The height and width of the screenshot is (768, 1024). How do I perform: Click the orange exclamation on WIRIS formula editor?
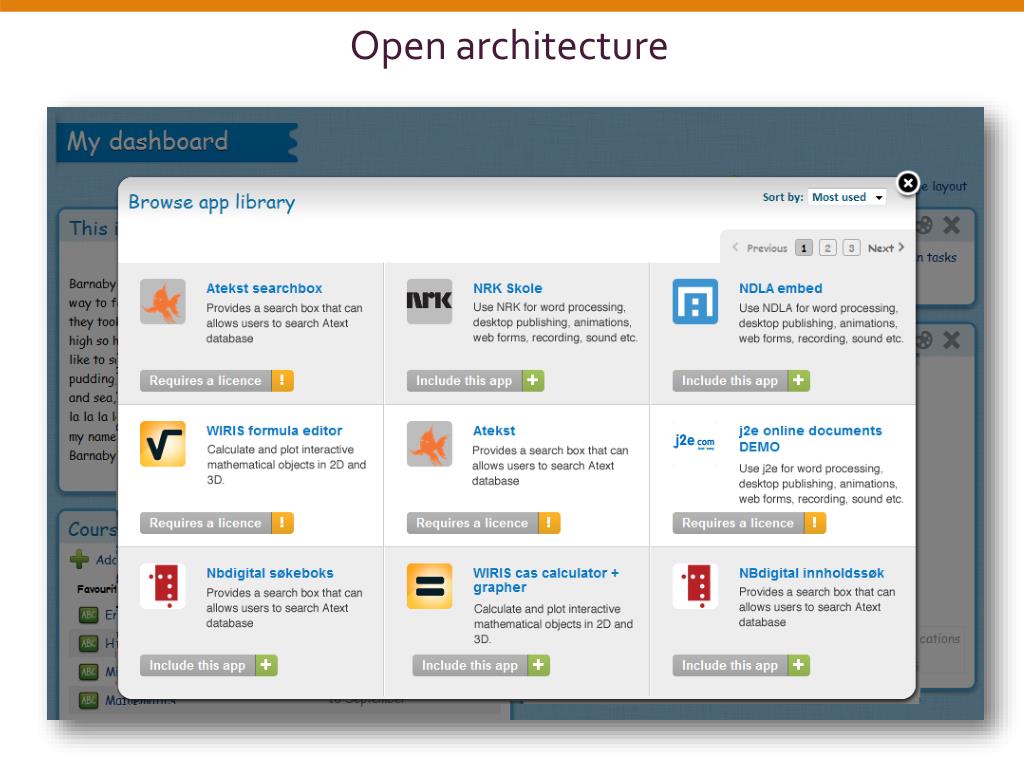click(282, 523)
